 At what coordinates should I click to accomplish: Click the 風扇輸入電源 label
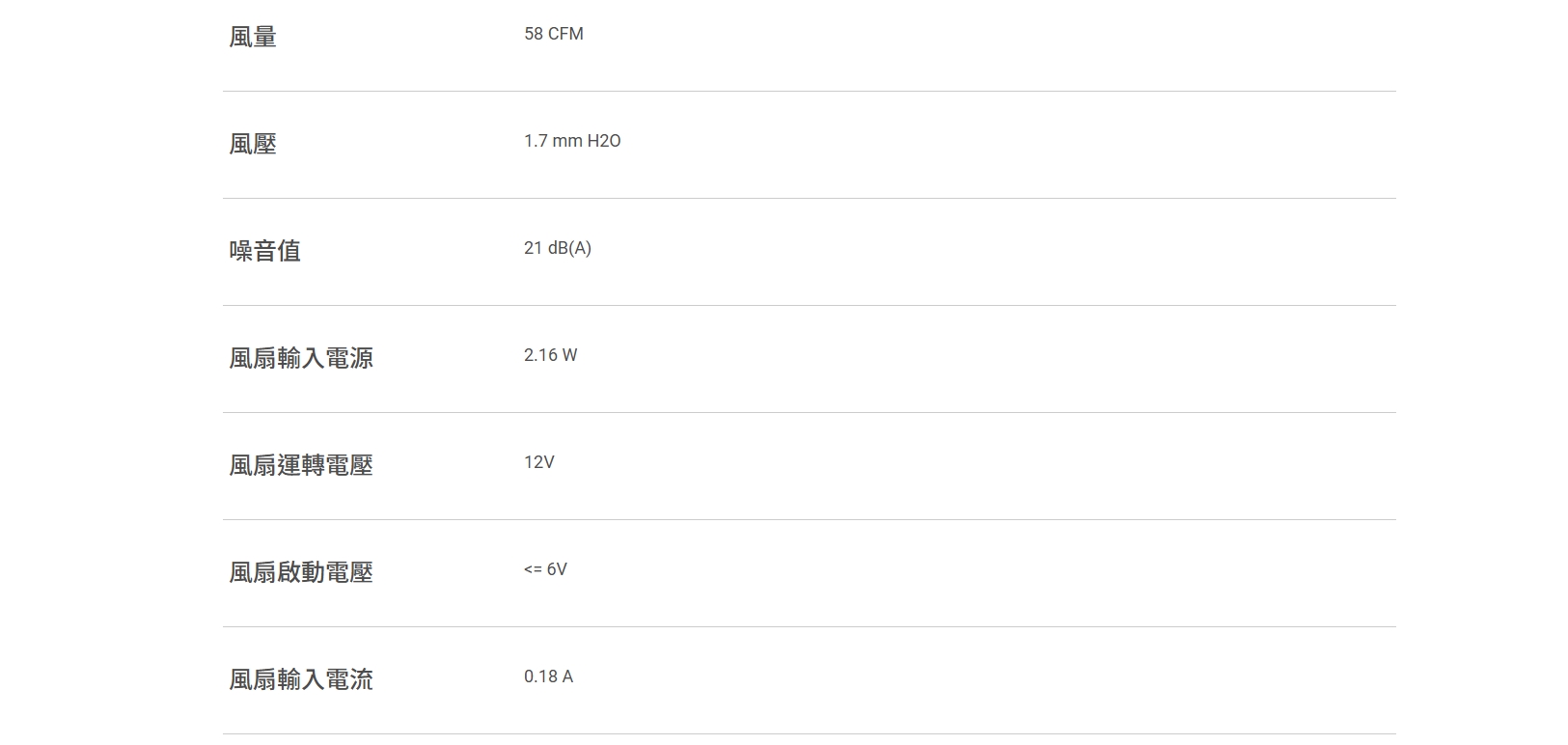(x=301, y=358)
